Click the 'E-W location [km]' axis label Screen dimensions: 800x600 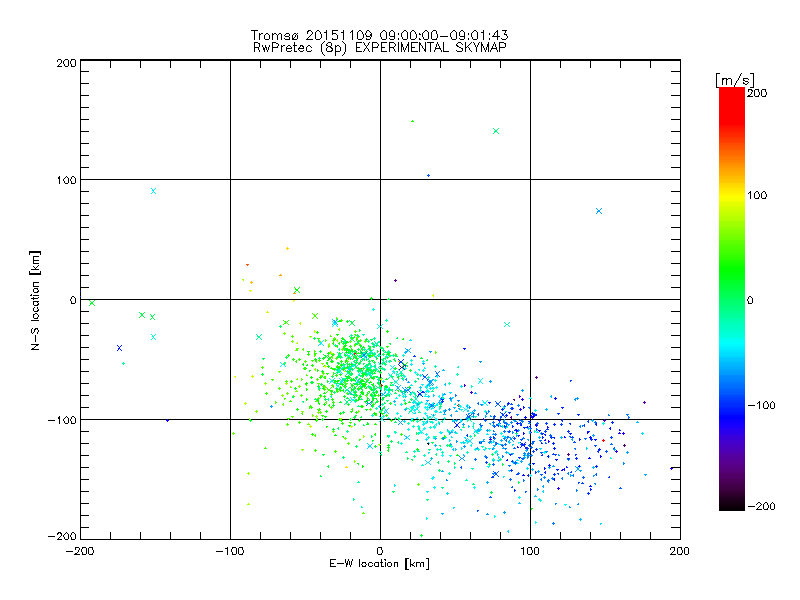(379, 564)
